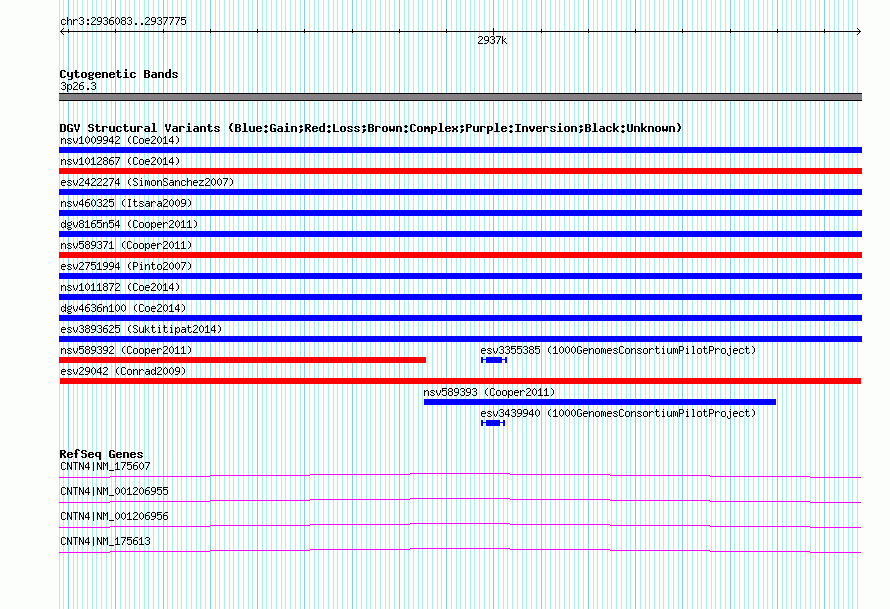This screenshot has height=609, width=890.
Task: Open gene label CNTN4|NM_175613
Action: pos(105,541)
